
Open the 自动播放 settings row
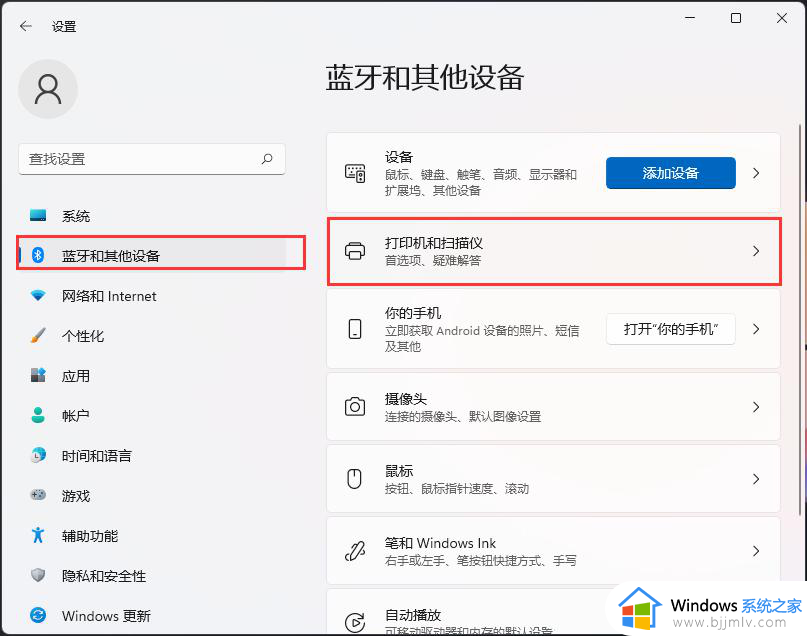pos(554,612)
